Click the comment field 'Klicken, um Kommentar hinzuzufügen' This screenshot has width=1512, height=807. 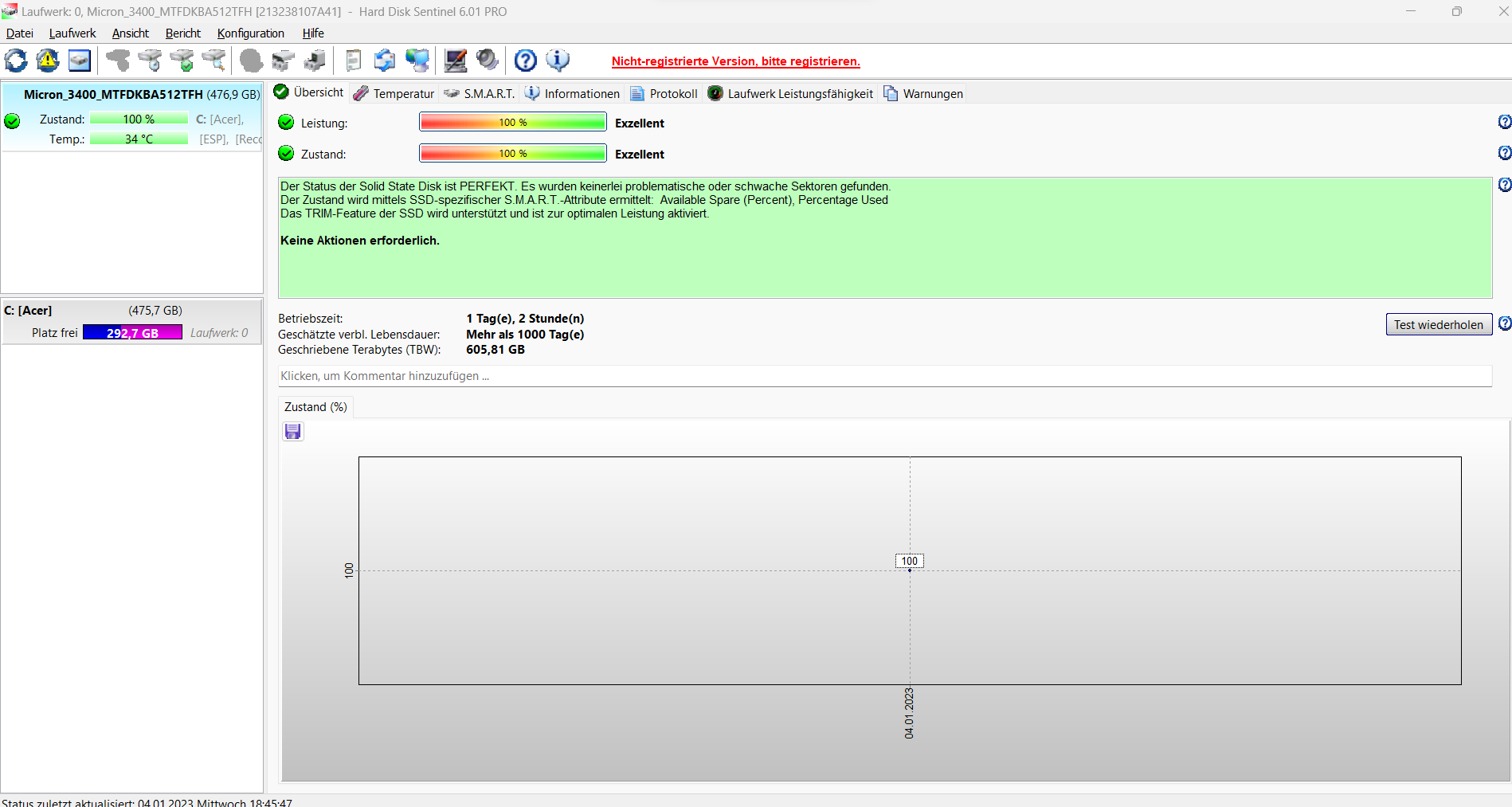tap(884, 376)
